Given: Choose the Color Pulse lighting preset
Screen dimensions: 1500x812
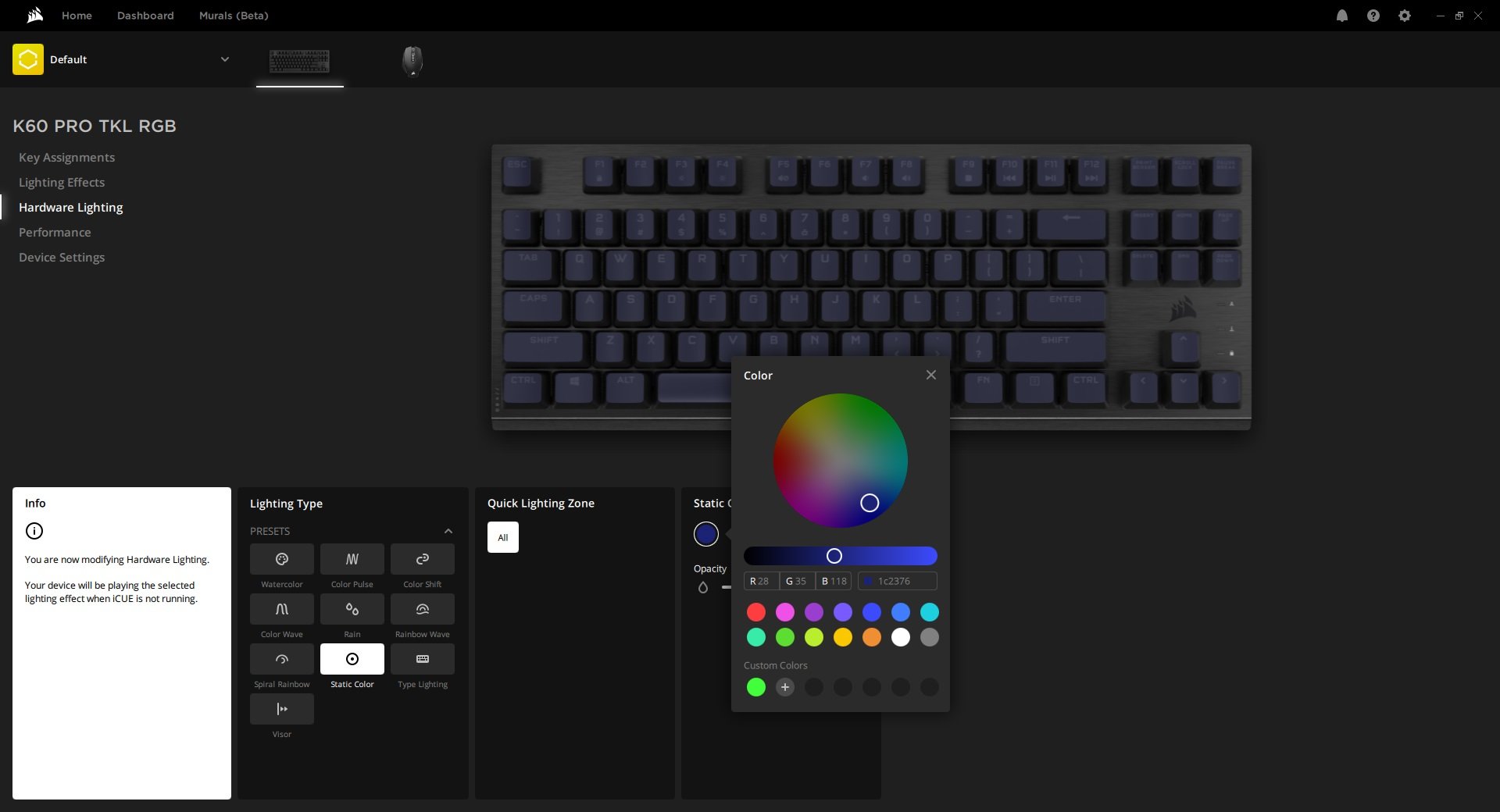Looking at the screenshot, I should [352, 559].
